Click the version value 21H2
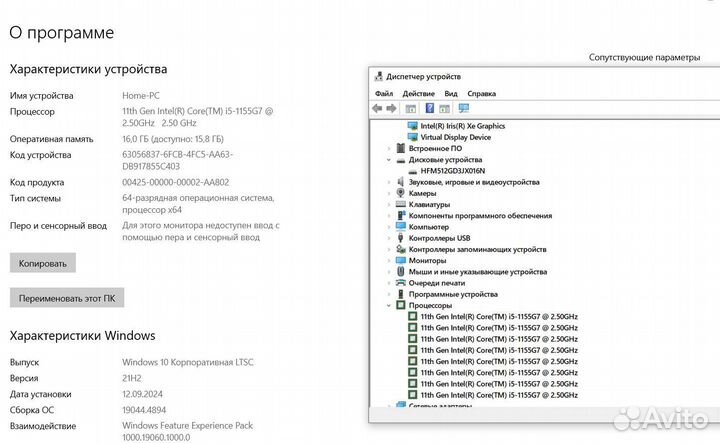 coord(132,378)
